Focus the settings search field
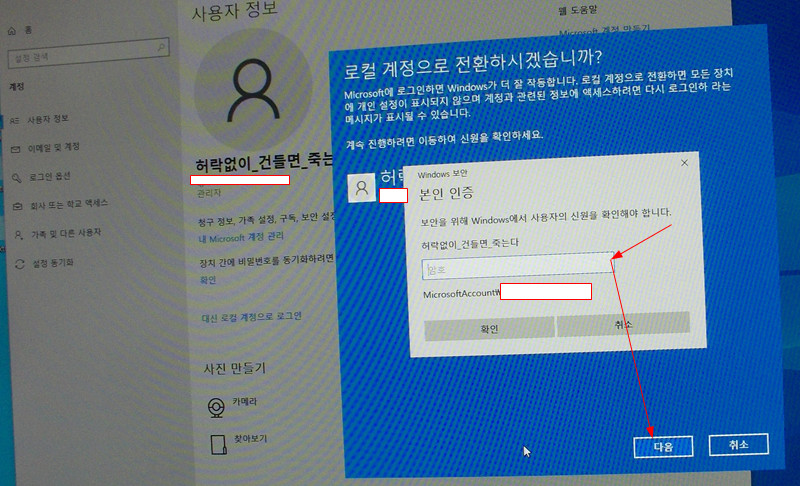This screenshot has height=486, width=800. tap(88, 53)
